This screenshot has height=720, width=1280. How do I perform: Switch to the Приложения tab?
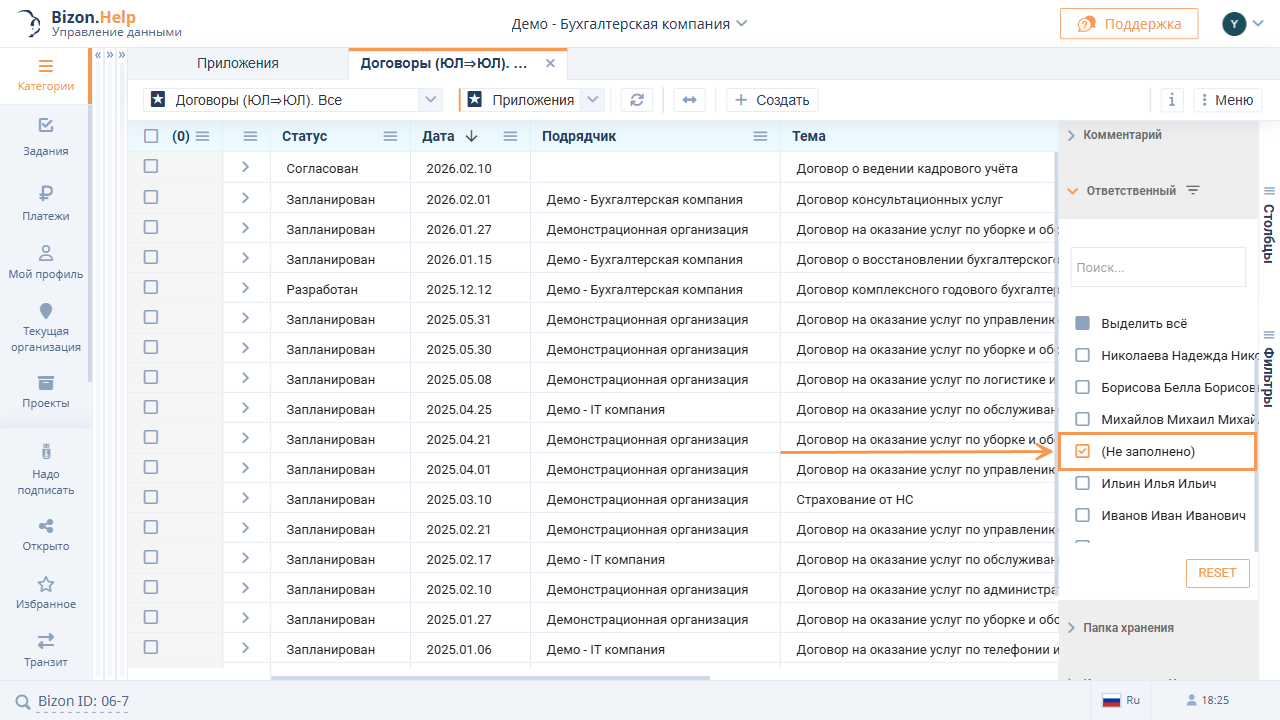point(238,63)
